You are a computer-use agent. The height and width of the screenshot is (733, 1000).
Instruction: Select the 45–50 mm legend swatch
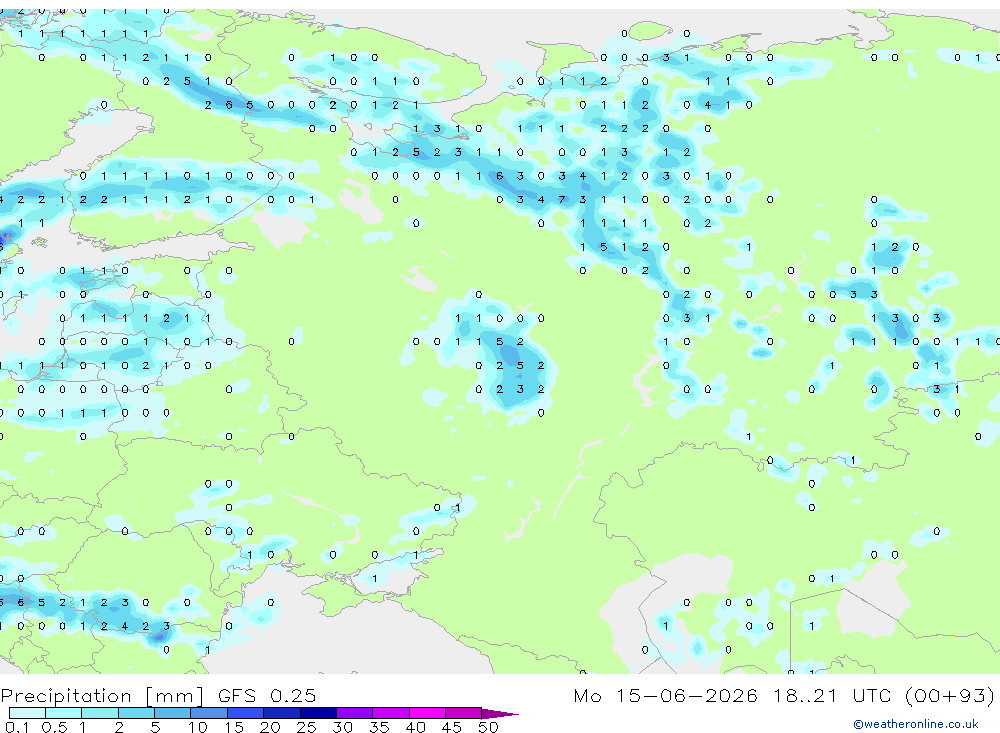click(464, 713)
